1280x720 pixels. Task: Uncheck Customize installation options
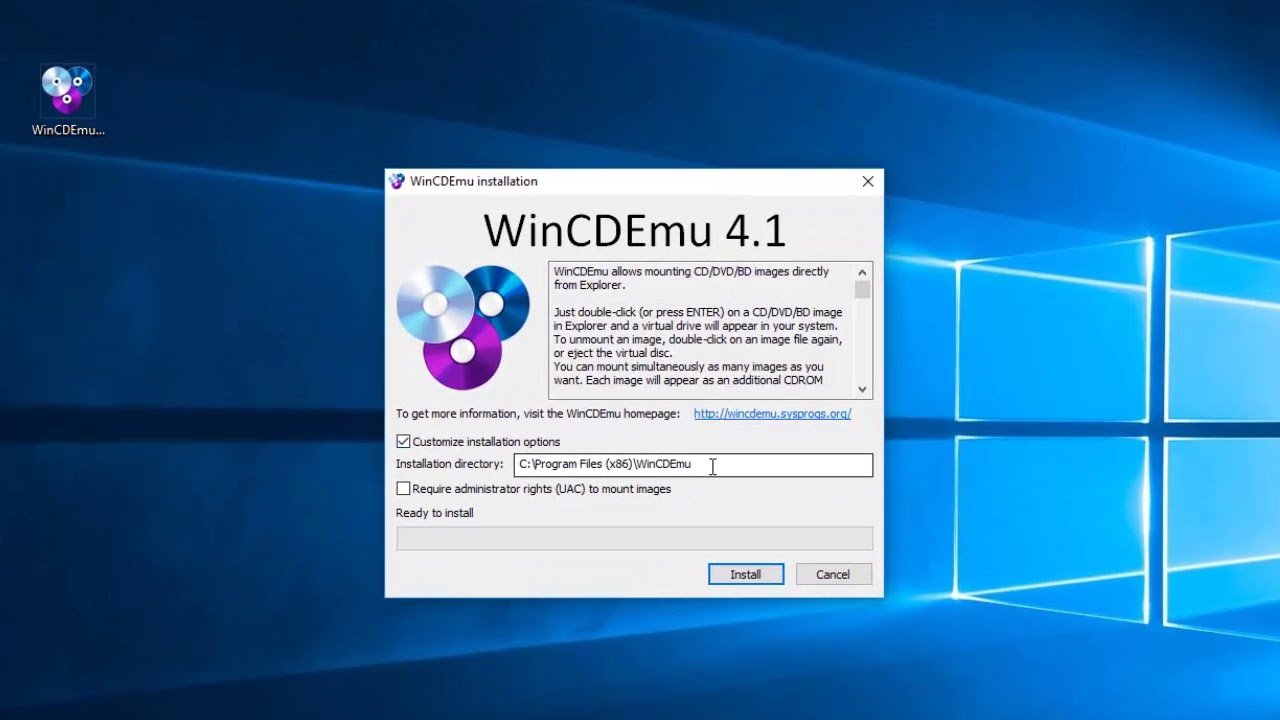(x=403, y=441)
